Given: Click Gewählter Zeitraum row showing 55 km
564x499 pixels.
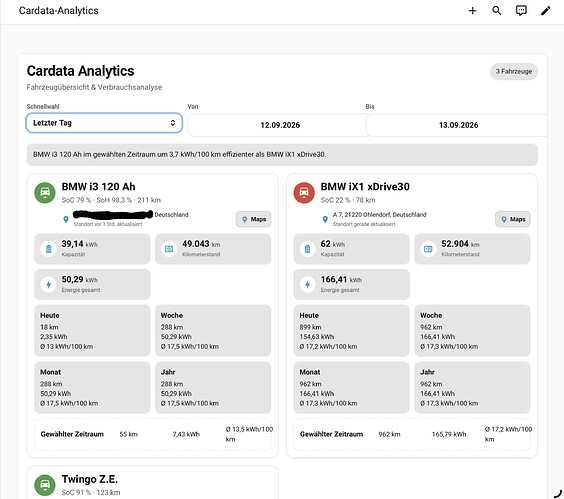Looking at the screenshot, I should [153, 434].
